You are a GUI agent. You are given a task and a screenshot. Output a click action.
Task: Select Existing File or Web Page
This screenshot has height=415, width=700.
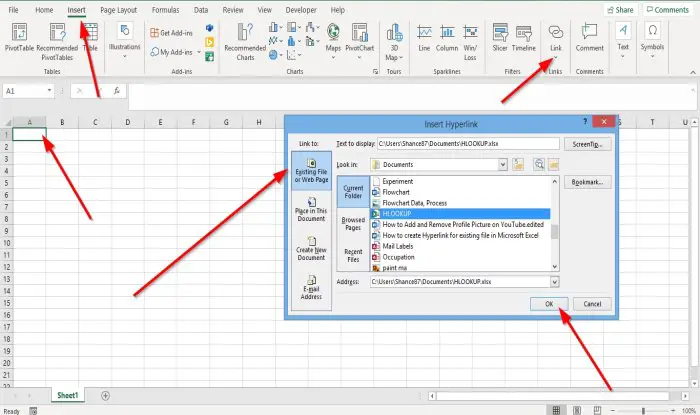point(311,171)
